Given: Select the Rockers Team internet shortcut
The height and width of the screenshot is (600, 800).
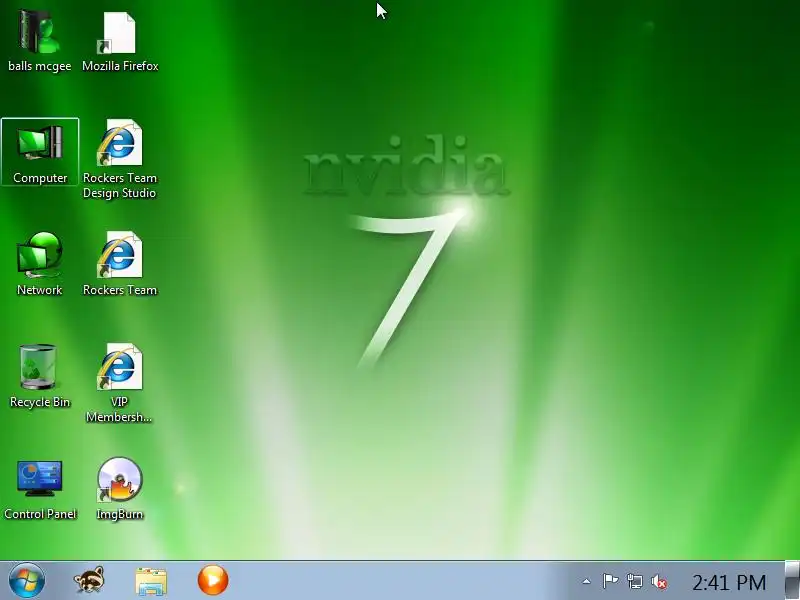Looking at the screenshot, I should click(120, 264).
